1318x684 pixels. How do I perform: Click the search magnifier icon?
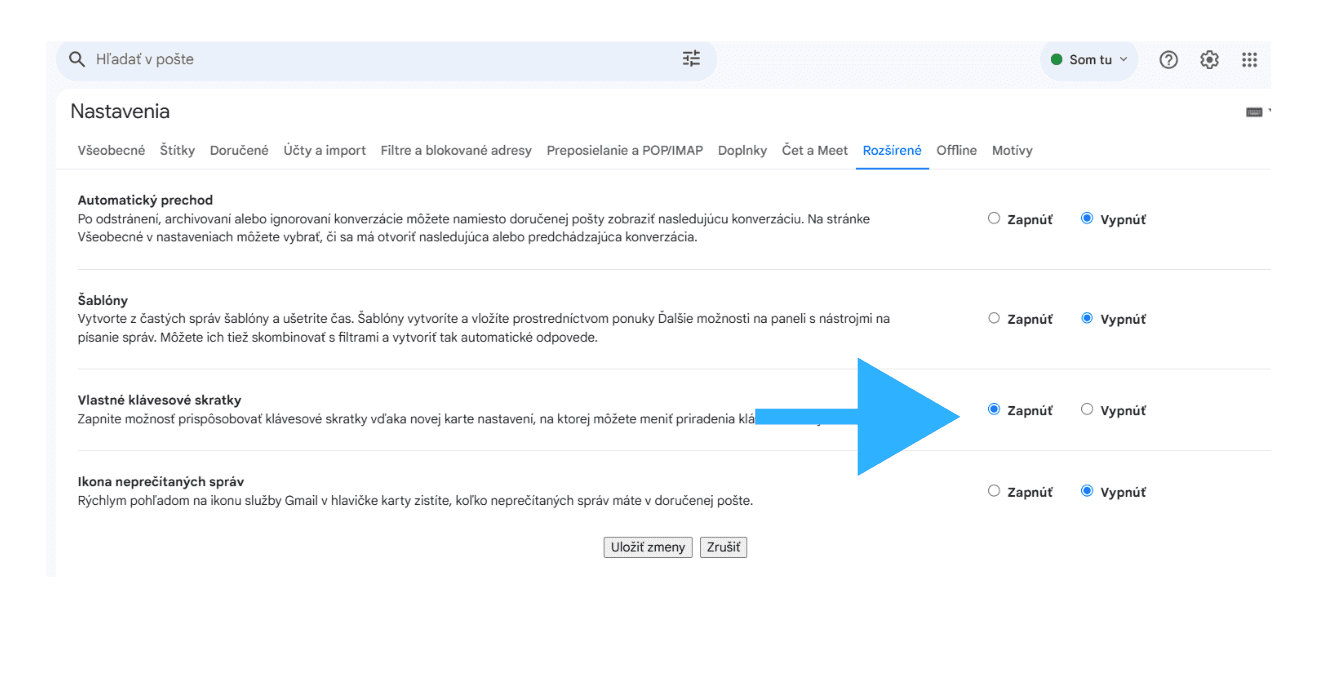(77, 60)
